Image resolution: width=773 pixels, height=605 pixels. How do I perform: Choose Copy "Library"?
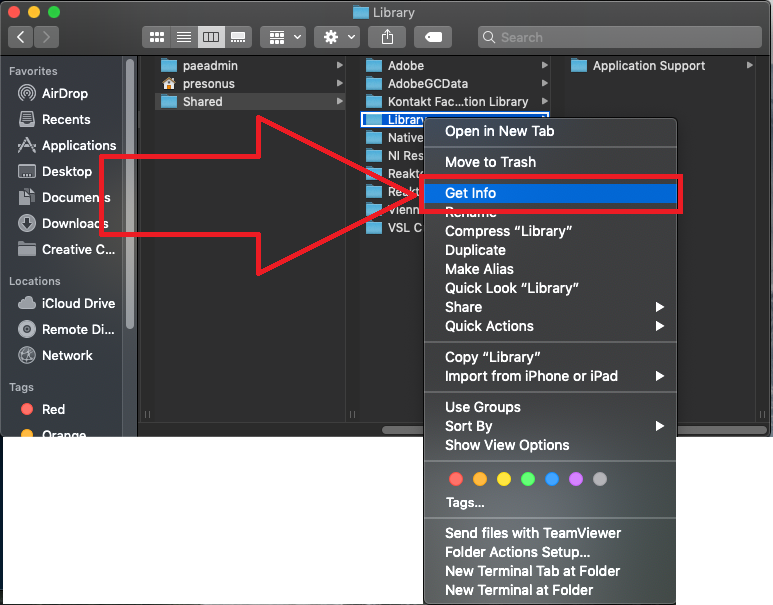(550, 357)
